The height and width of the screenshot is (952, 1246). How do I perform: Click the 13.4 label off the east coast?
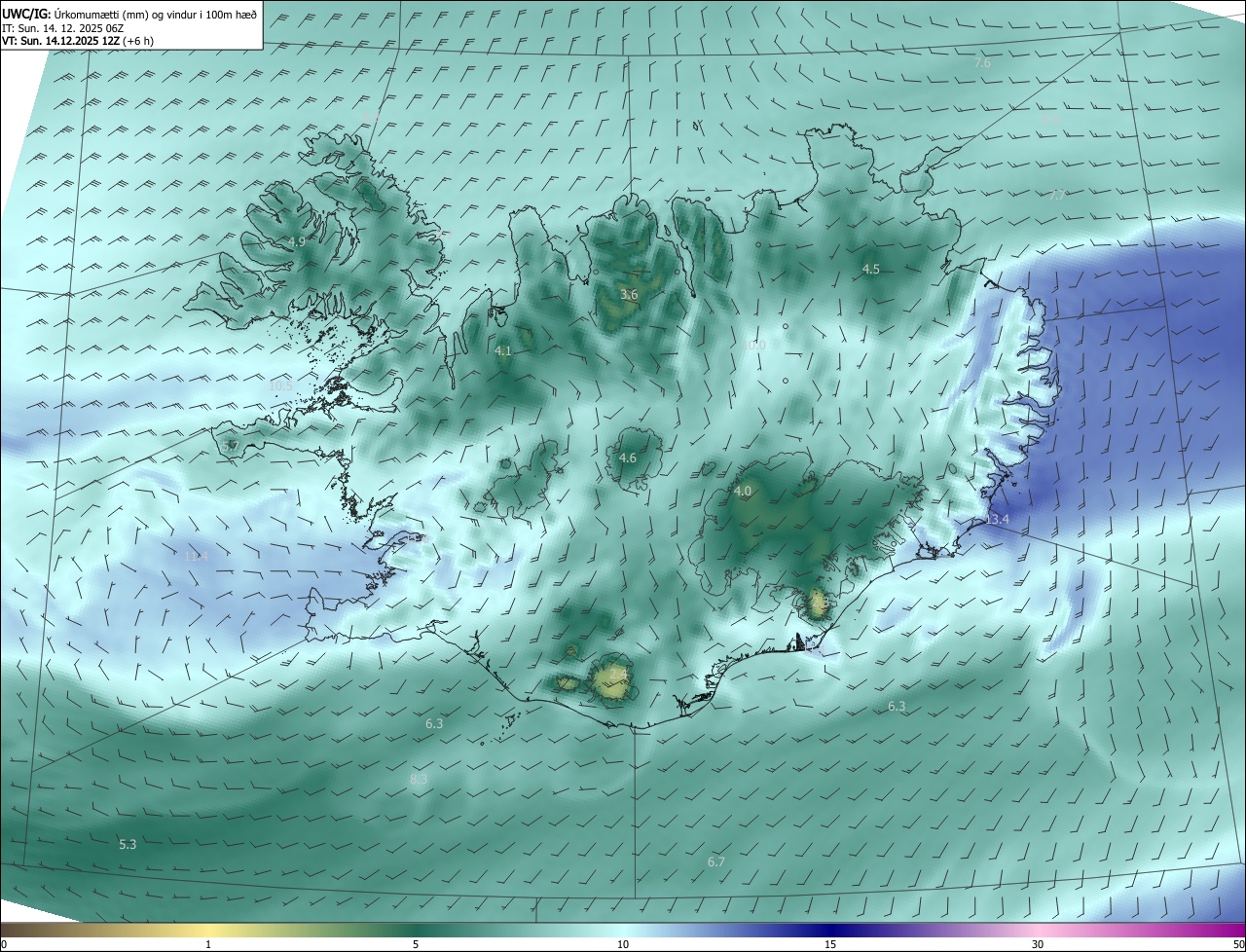tap(997, 520)
